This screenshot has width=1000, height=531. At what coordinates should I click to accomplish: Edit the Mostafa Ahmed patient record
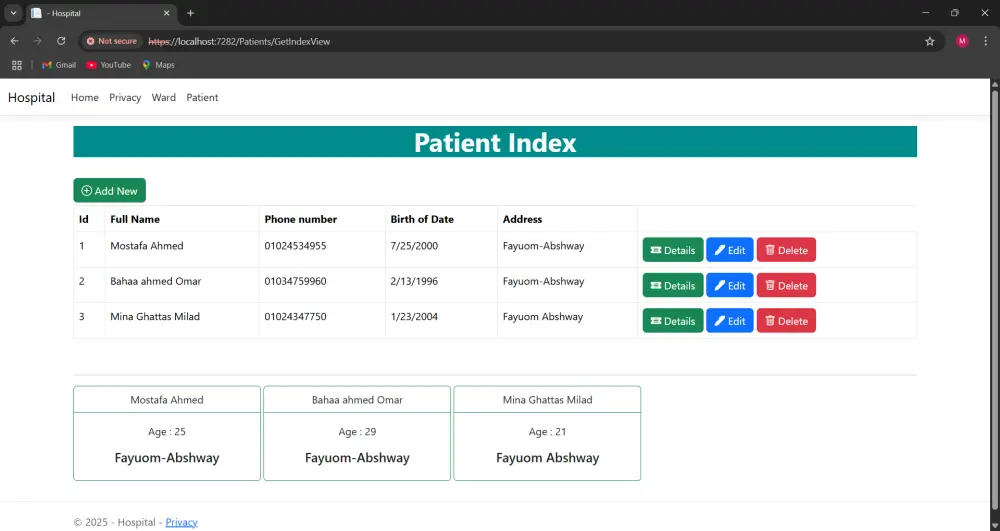tap(730, 250)
